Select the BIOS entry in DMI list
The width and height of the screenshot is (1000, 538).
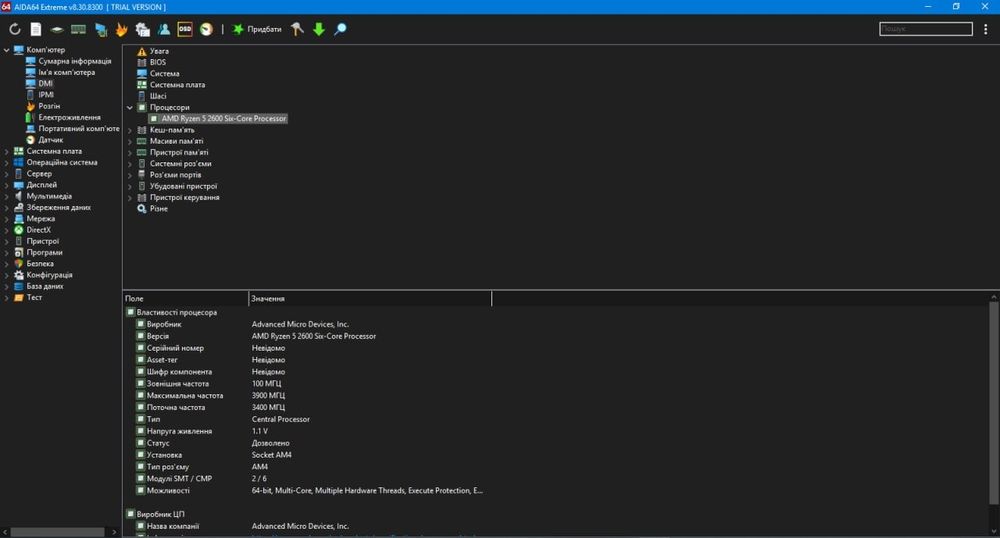[x=158, y=62]
